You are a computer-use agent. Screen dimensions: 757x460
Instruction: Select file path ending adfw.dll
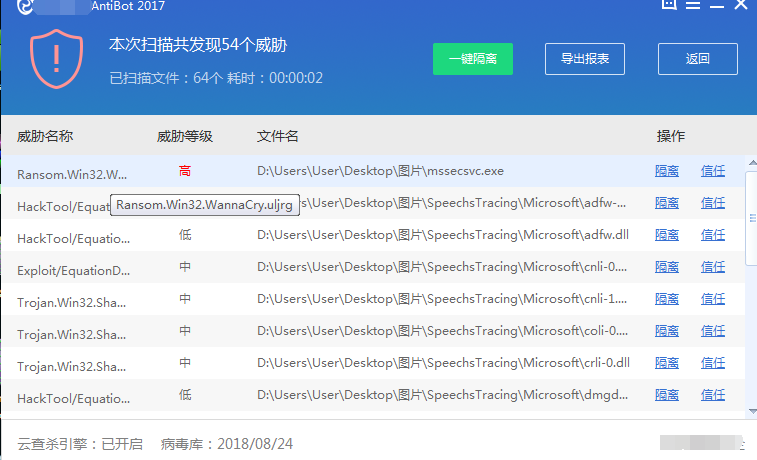pyautogui.click(x=443, y=235)
